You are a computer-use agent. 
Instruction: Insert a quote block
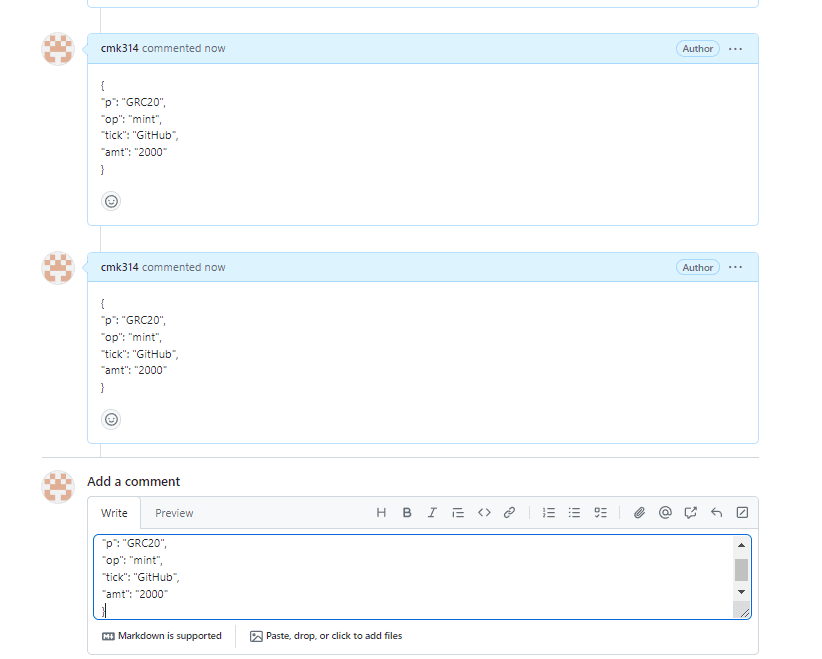click(458, 513)
